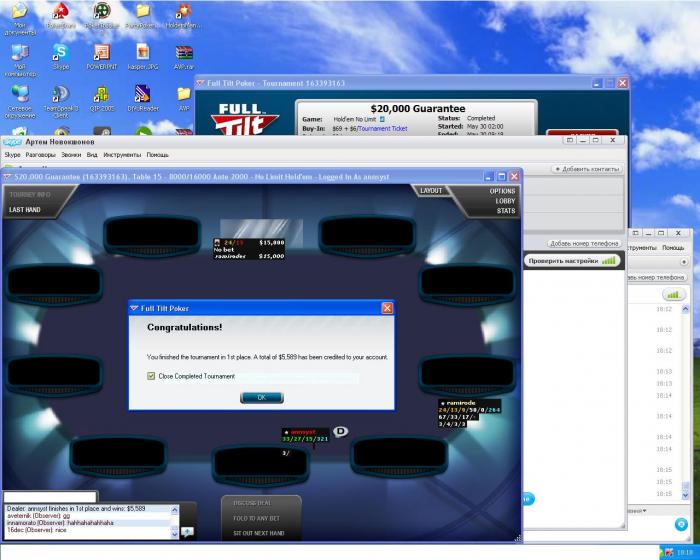
Task: Open Разговоры menu in Skype
Action: coord(41,155)
